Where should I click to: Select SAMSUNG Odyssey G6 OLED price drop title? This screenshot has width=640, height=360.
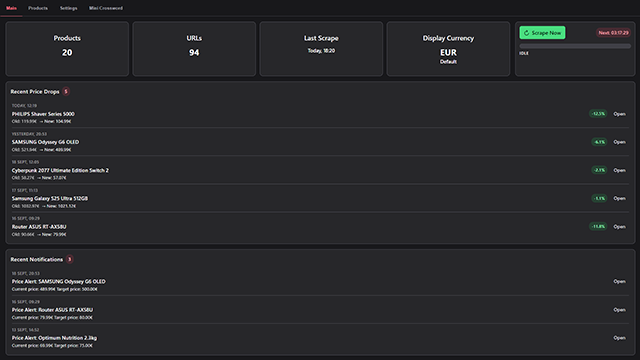45,142
